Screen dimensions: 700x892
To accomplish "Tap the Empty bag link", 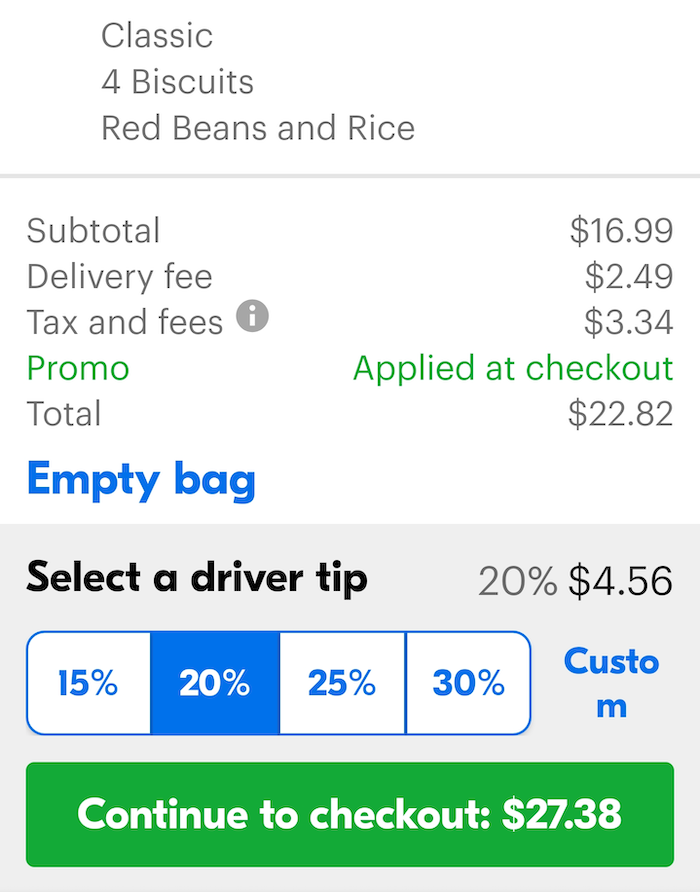I will pyautogui.click(x=141, y=481).
